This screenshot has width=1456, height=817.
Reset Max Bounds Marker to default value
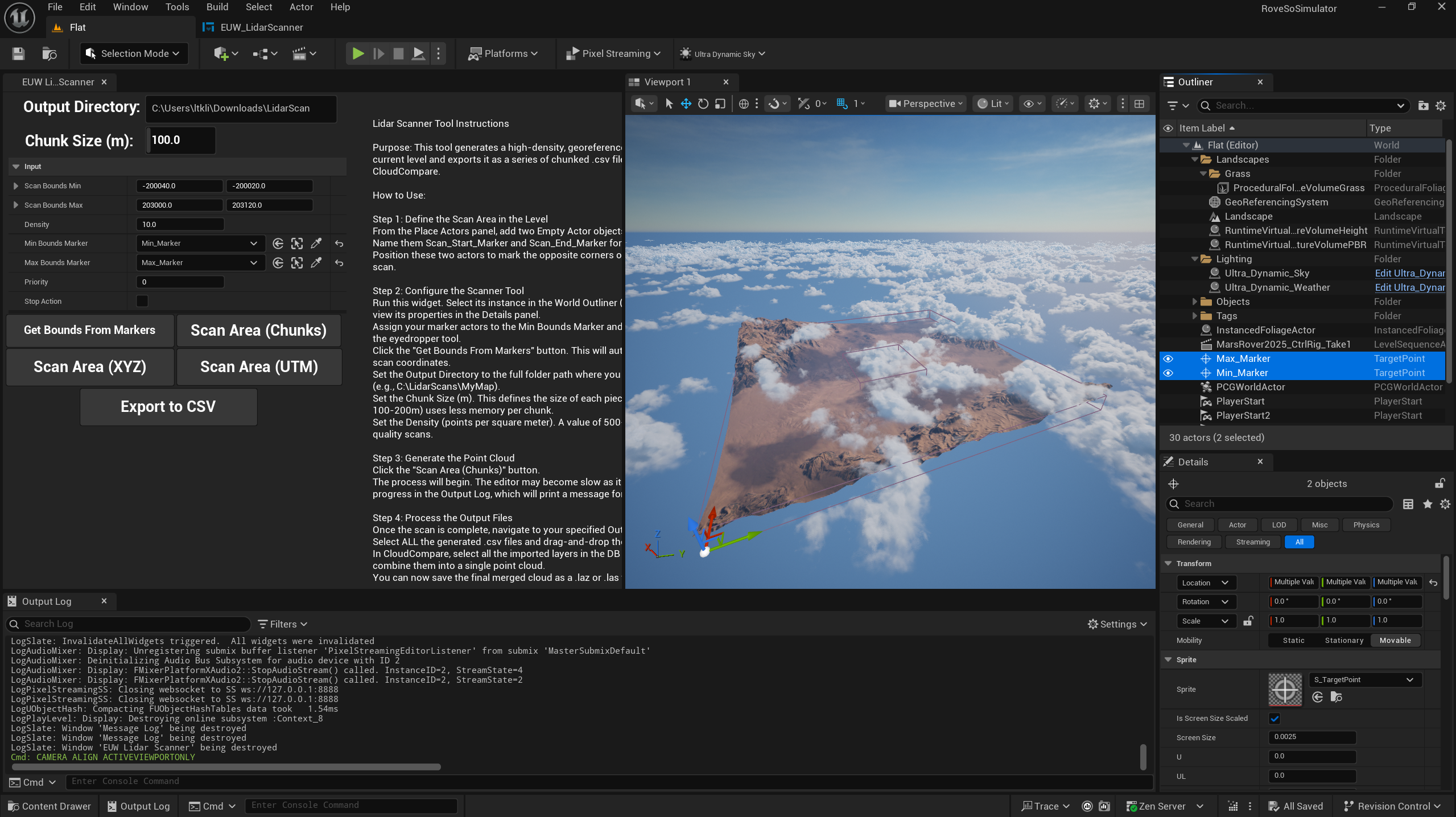(x=339, y=263)
